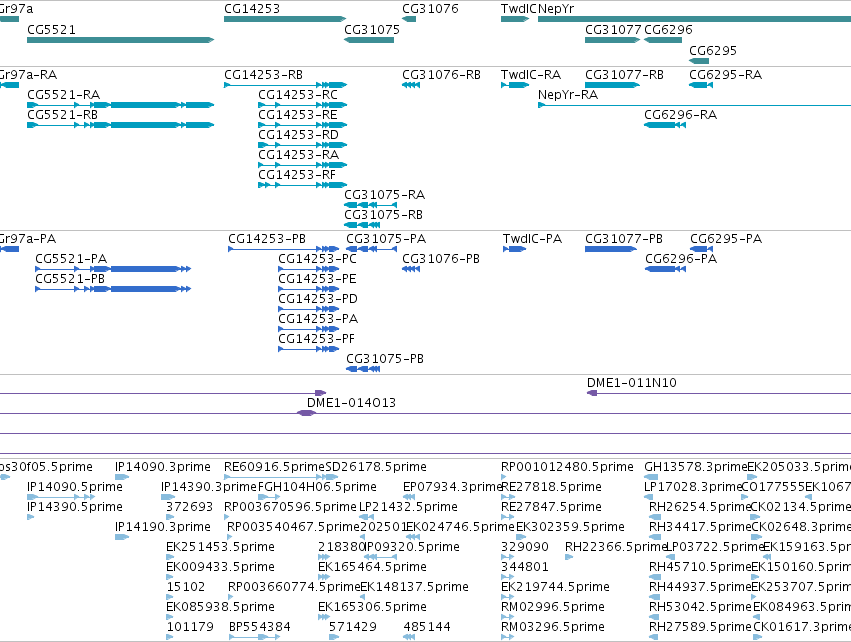This screenshot has height=642, width=851.
Task: Click protein CG14253-PB label
Action: [267, 239]
